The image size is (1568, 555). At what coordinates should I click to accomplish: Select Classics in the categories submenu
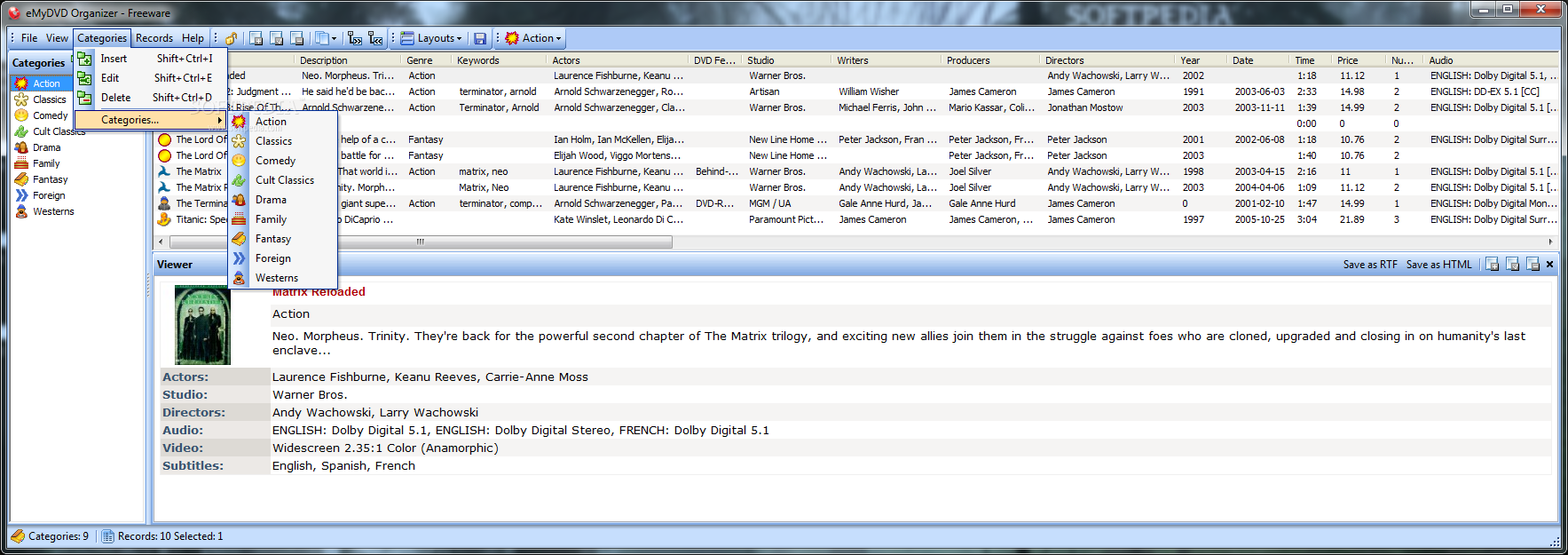(x=283, y=141)
